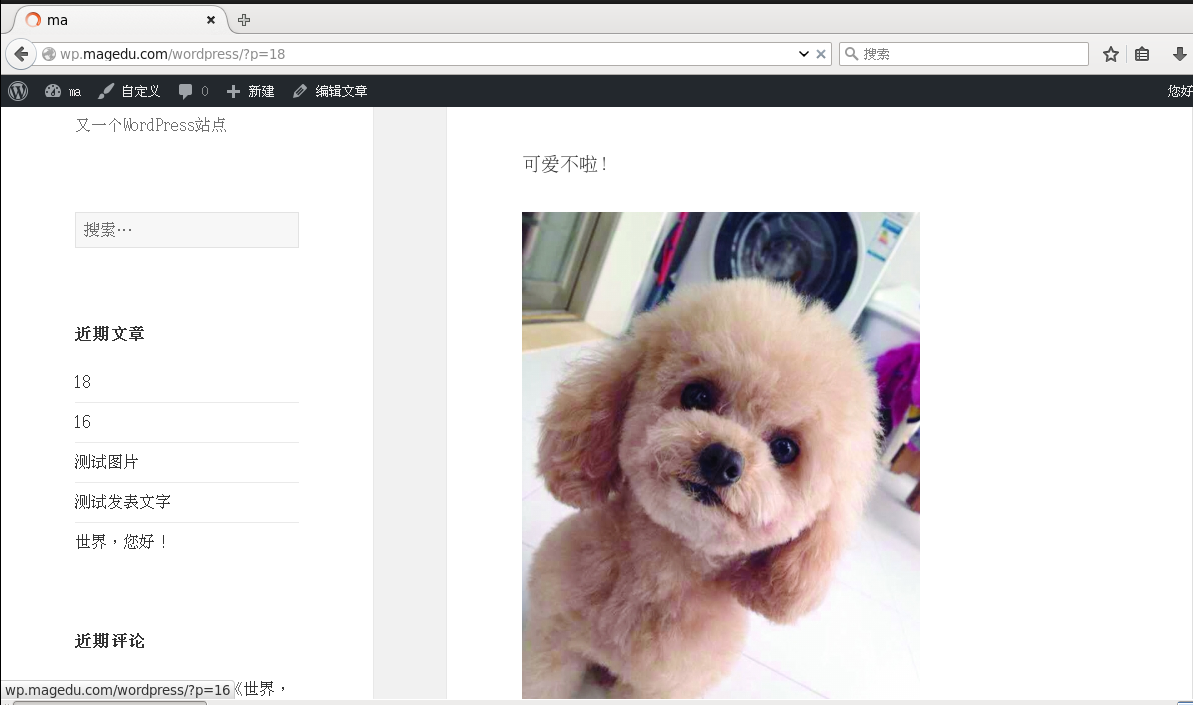
Task: Stop page loading with X button
Action: point(821,54)
